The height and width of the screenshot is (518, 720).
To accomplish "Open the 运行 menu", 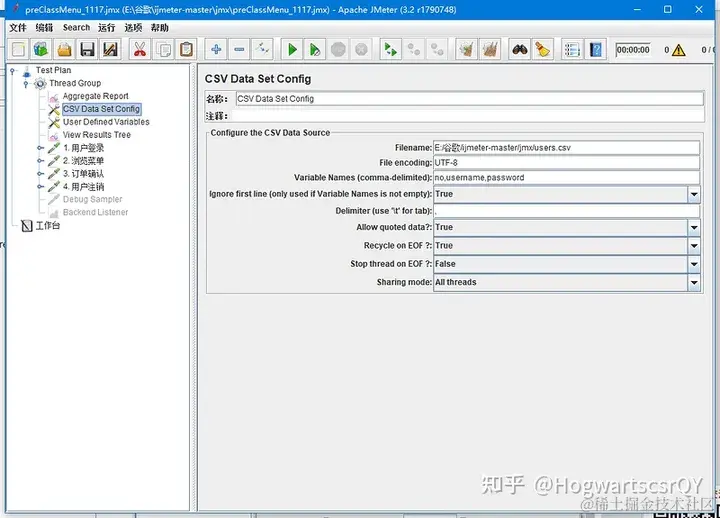I will click(x=107, y=28).
